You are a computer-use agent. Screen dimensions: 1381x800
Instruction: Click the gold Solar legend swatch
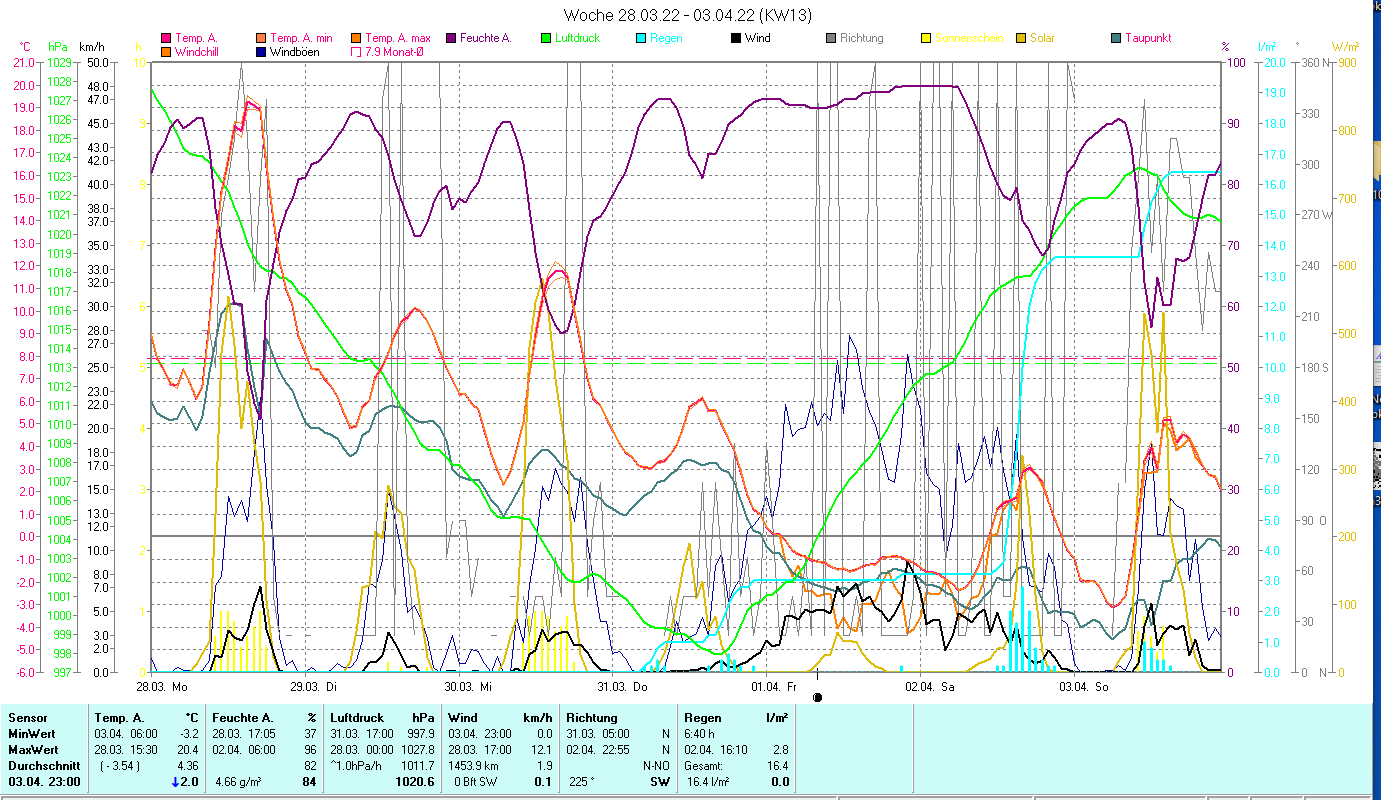tap(1020, 38)
